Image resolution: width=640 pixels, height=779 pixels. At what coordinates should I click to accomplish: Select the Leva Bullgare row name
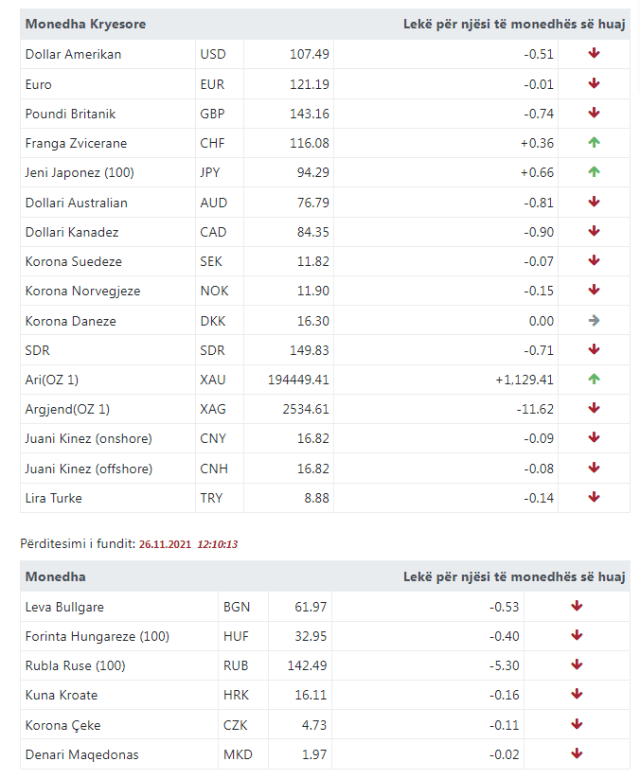[x=64, y=606]
